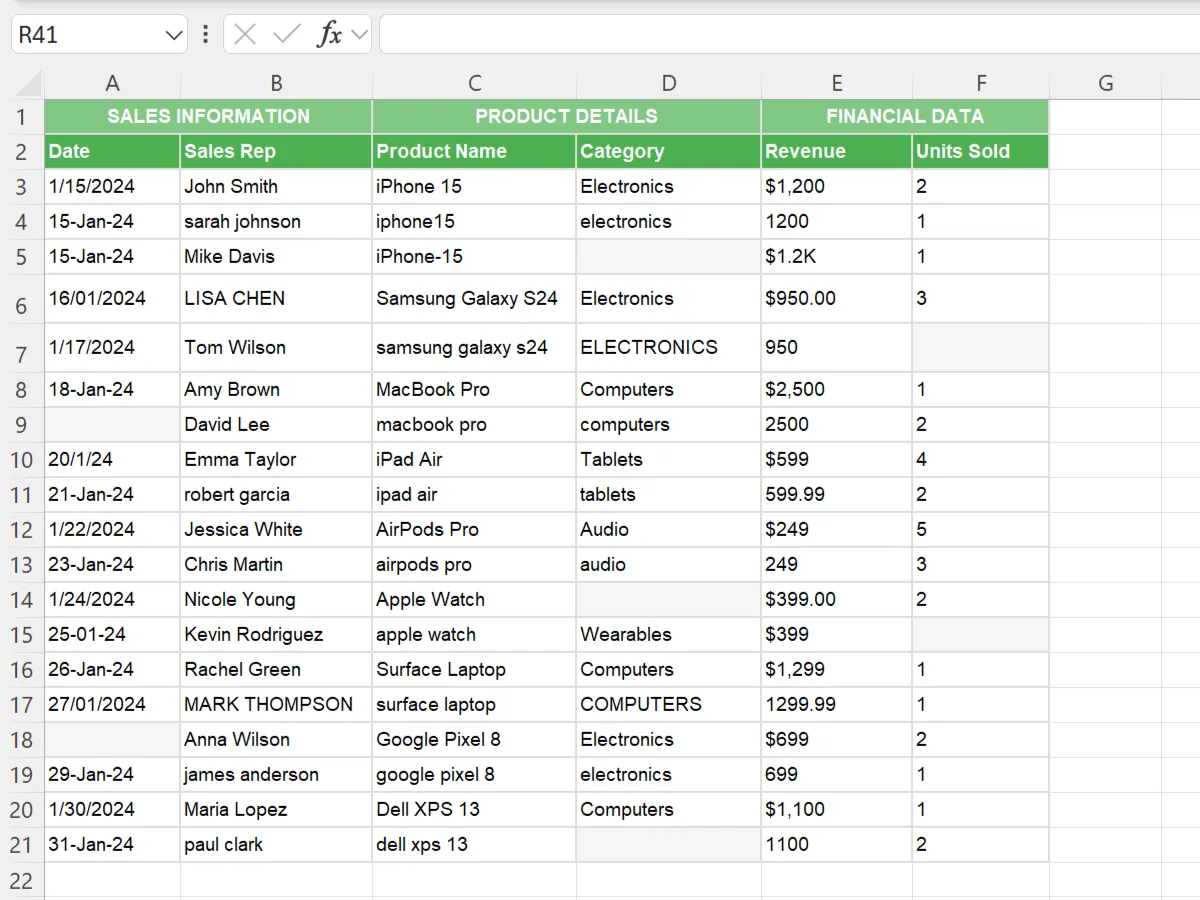Click the Cancel (X) icon in the formula bar

(x=243, y=33)
